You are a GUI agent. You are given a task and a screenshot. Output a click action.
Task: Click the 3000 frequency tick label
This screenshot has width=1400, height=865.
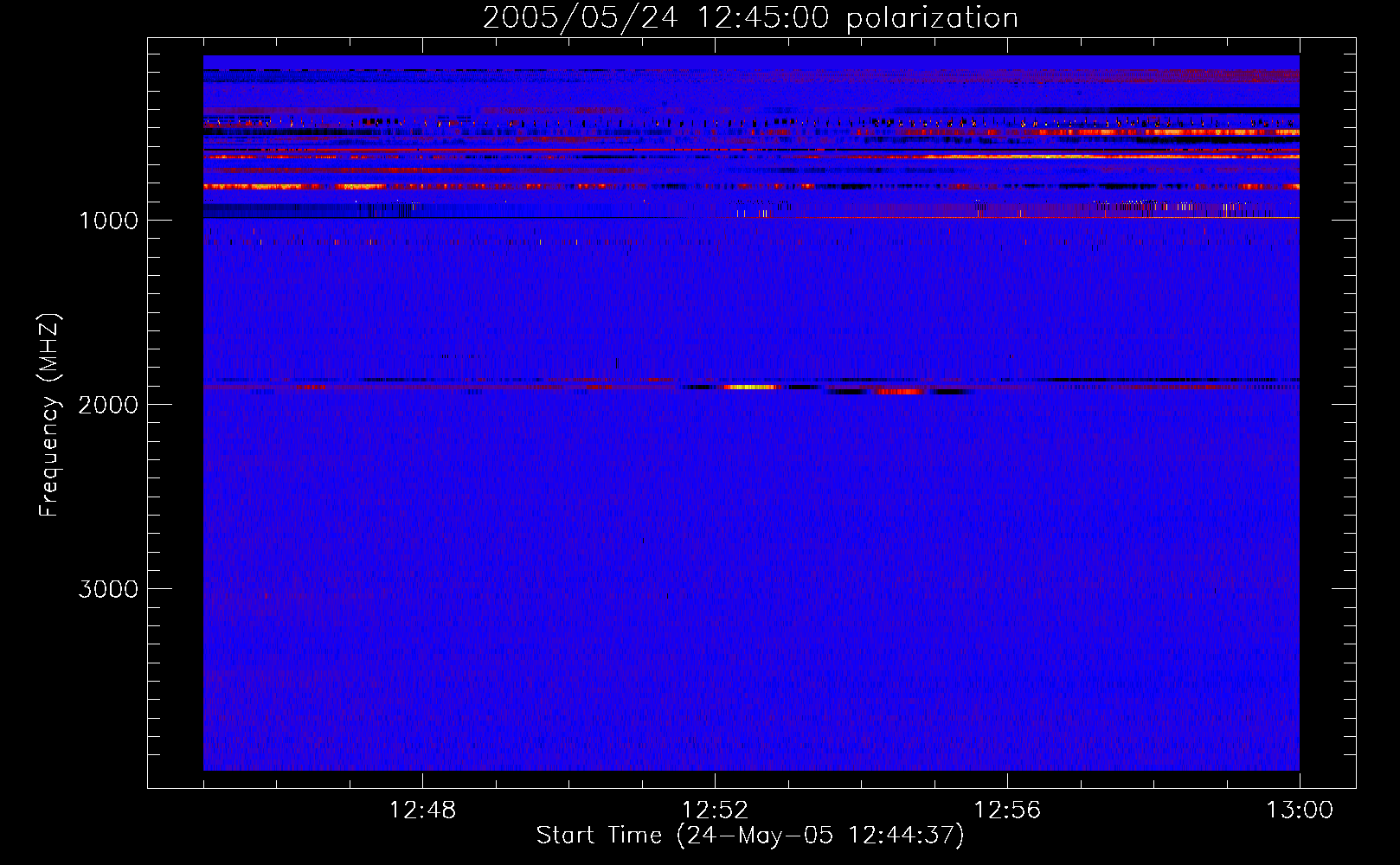[108, 589]
